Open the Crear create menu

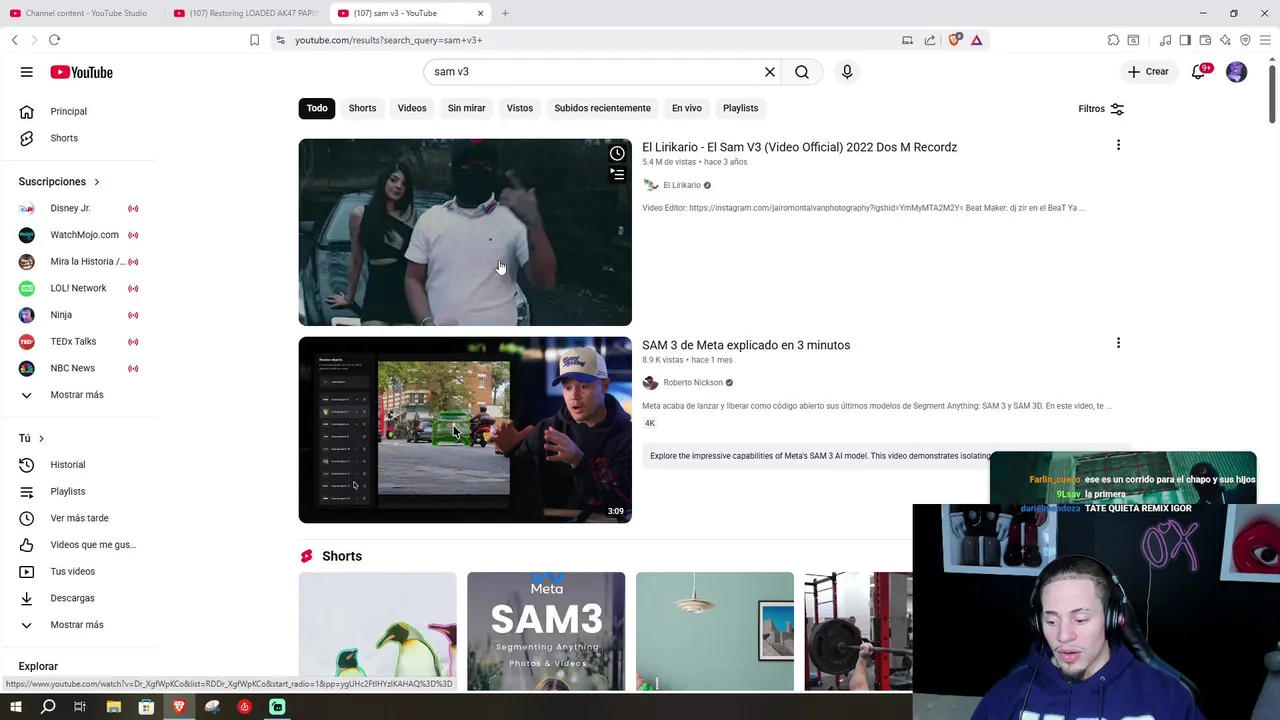pos(1148,72)
